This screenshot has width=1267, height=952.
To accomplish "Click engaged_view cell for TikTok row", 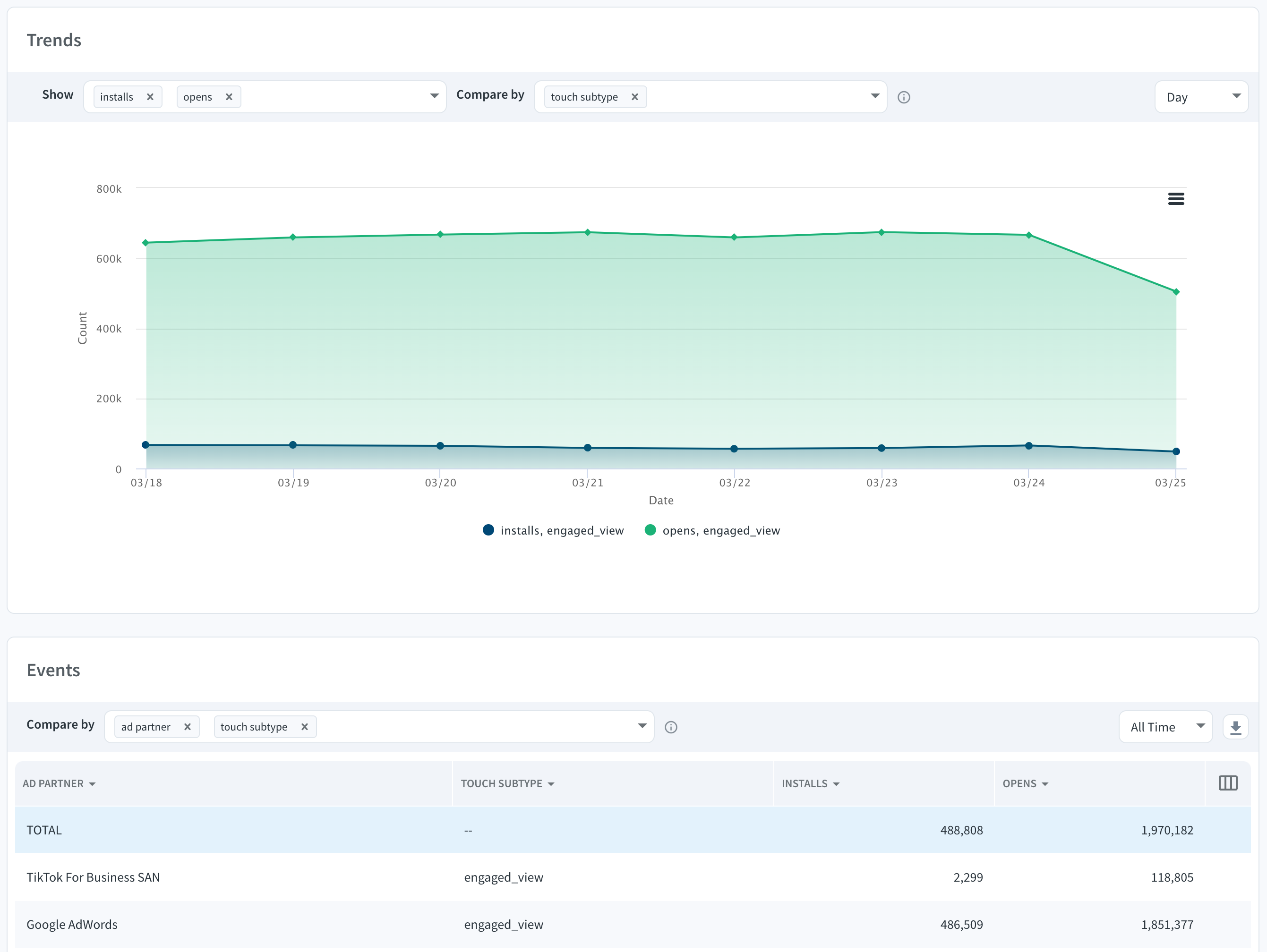I will point(504,877).
